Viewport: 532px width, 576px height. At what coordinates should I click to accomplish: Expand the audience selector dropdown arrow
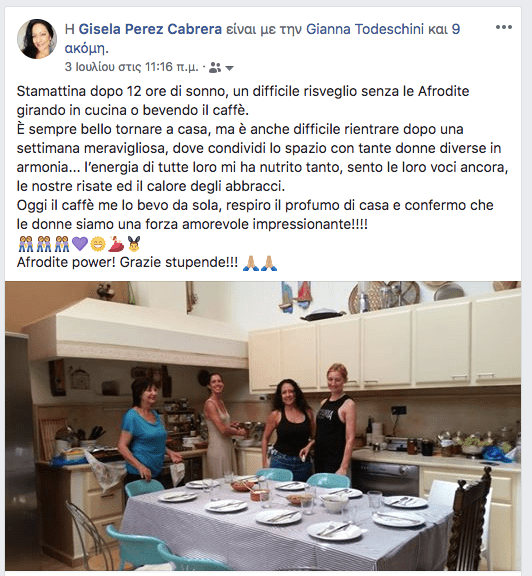[x=229, y=68]
